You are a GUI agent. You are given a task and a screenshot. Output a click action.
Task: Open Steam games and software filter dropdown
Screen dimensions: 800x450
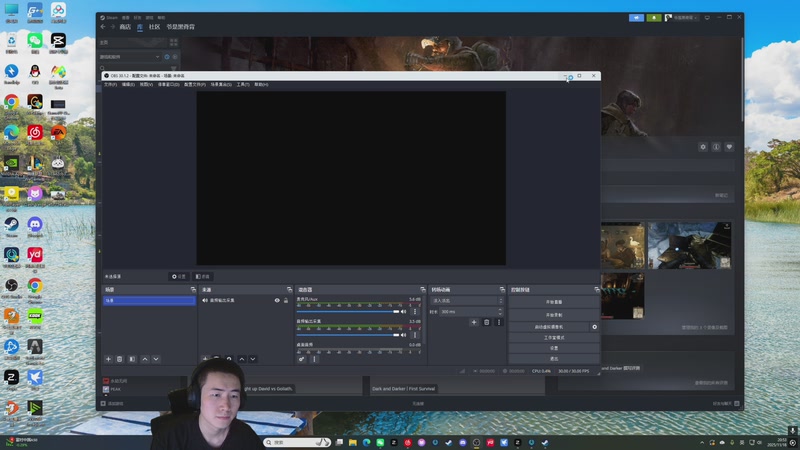click(x=130, y=57)
